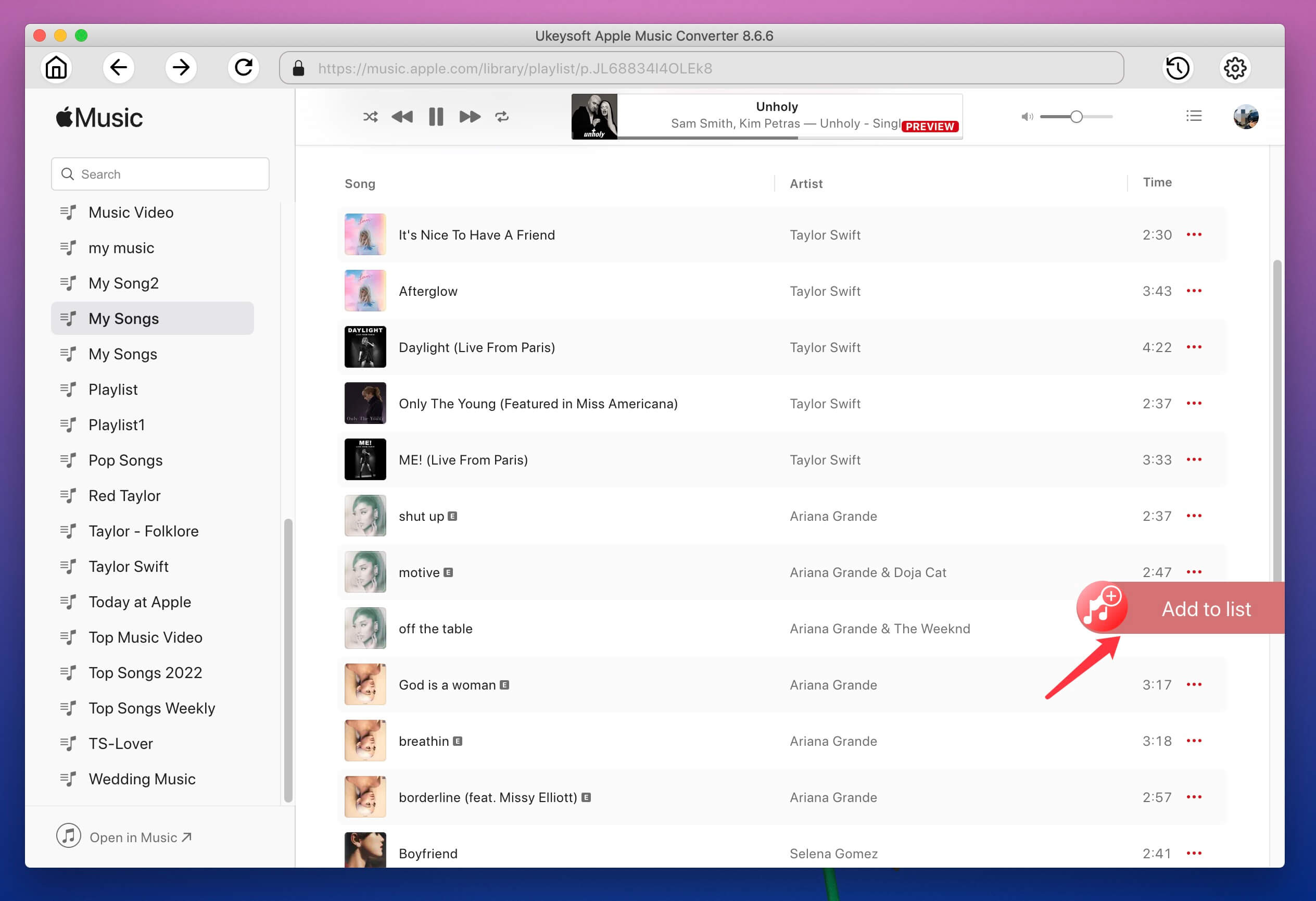Select the Top Songs 2022 playlist
Screen dimensions: 1316x901
[145, 673]
